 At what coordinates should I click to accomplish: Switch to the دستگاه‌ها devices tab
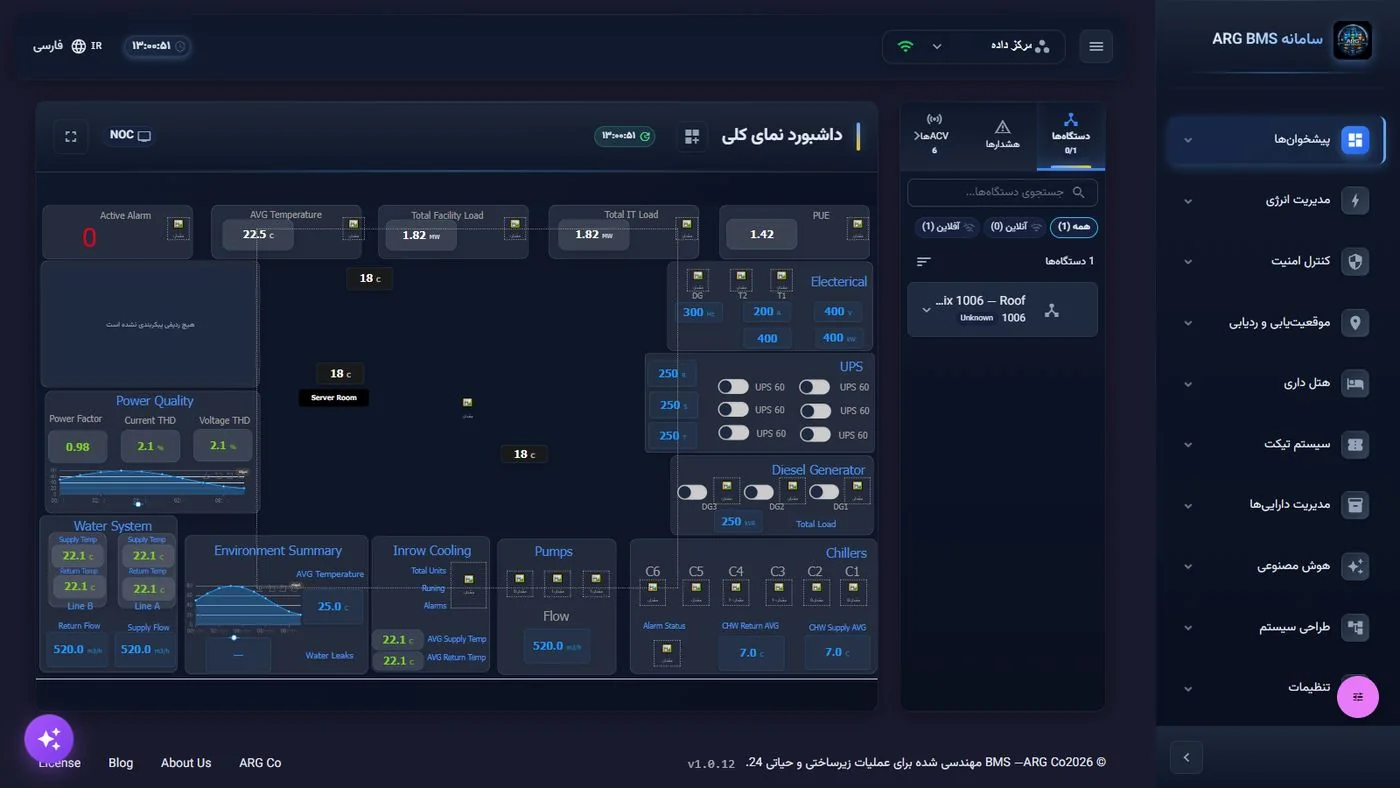point(1071,135)
